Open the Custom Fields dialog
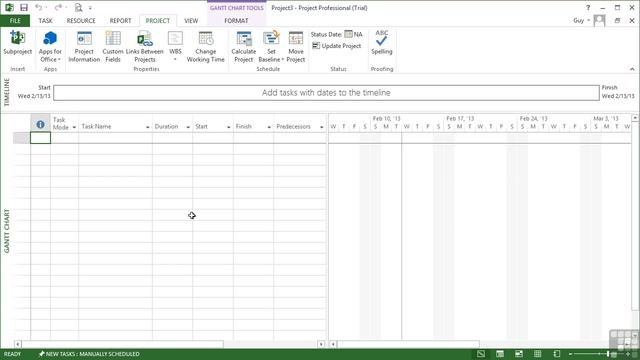The width and height of the screenshot is (640, 360). [x=113, y=47]
